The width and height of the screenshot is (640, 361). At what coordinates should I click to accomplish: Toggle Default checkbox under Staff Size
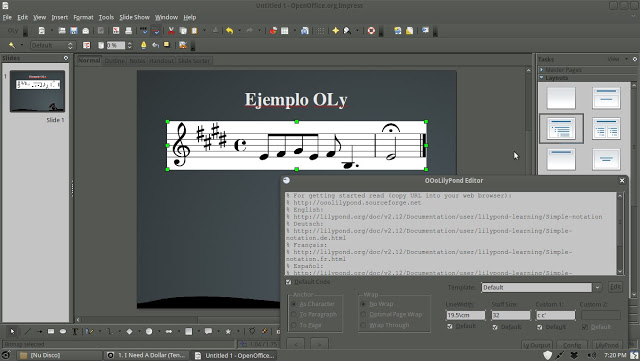pos(495,327)
